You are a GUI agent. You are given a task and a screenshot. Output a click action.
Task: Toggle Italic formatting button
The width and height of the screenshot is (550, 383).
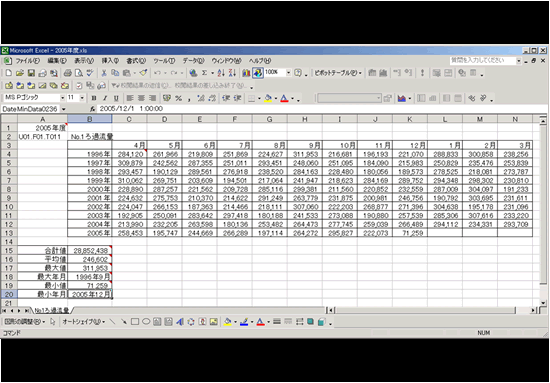click(x=105, y=99)
